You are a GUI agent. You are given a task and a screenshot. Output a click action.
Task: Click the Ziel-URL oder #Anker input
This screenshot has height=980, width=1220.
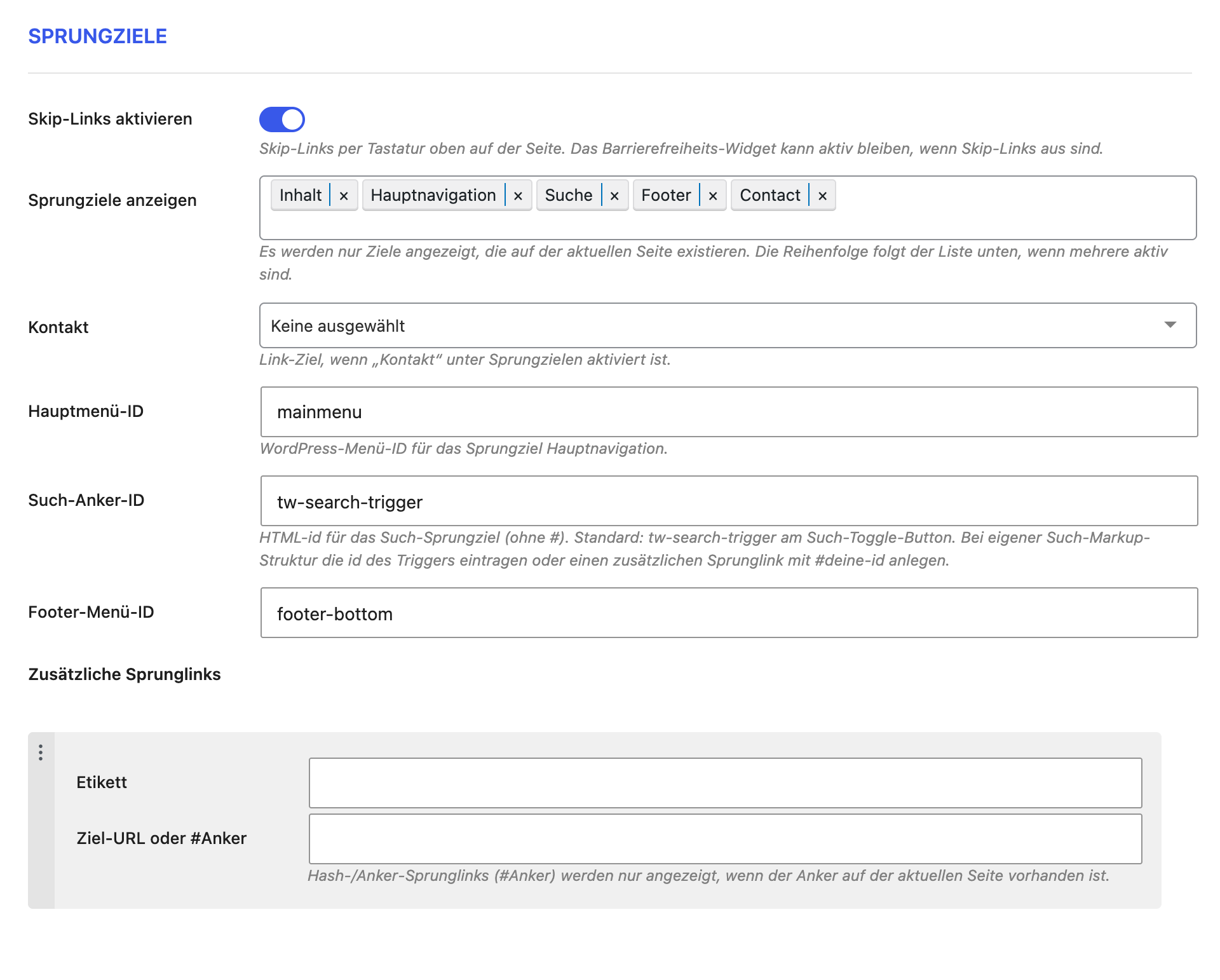(x=725, y=839)
